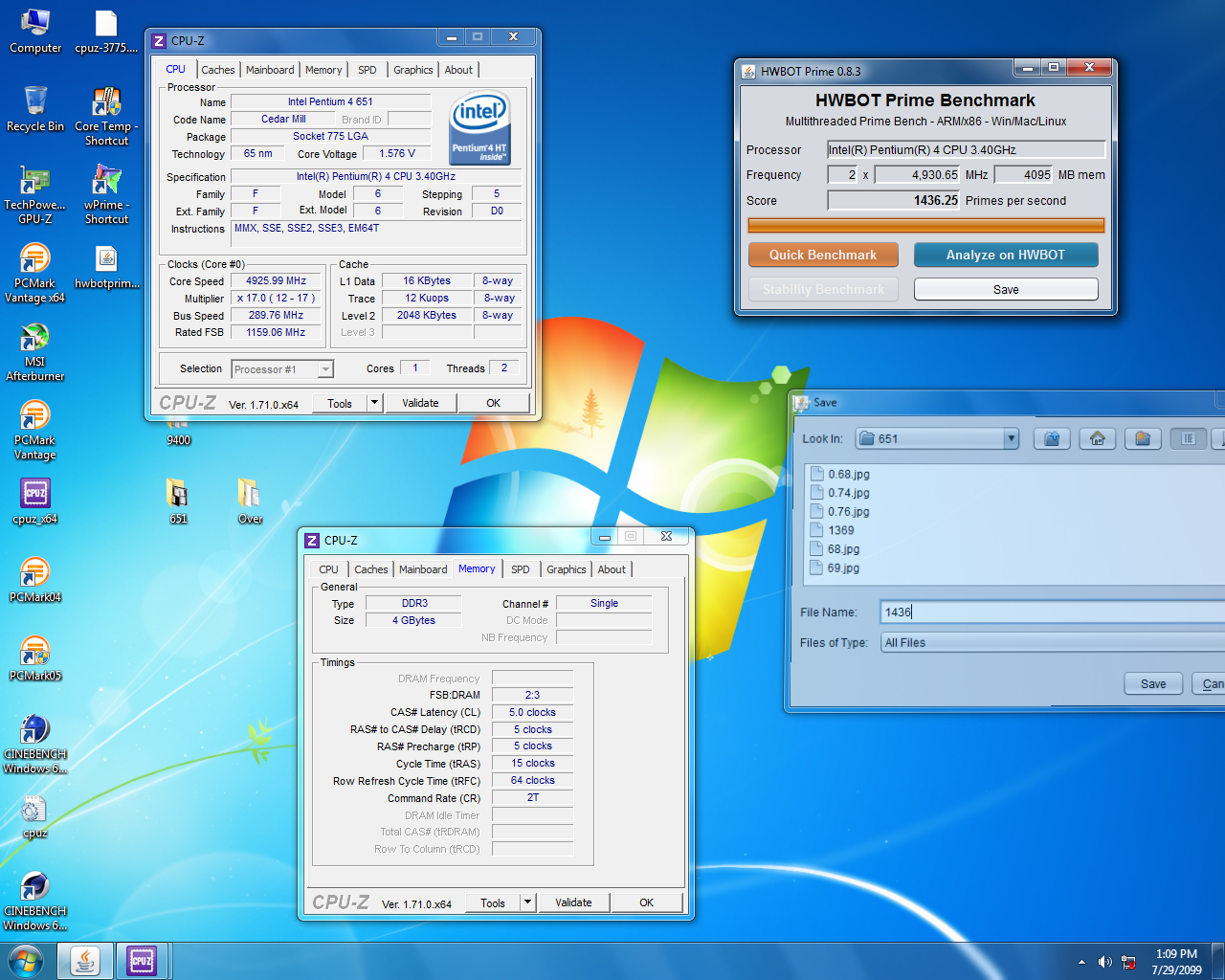Click the volume speaker icon in the system tray

[x=1104, y=962]
